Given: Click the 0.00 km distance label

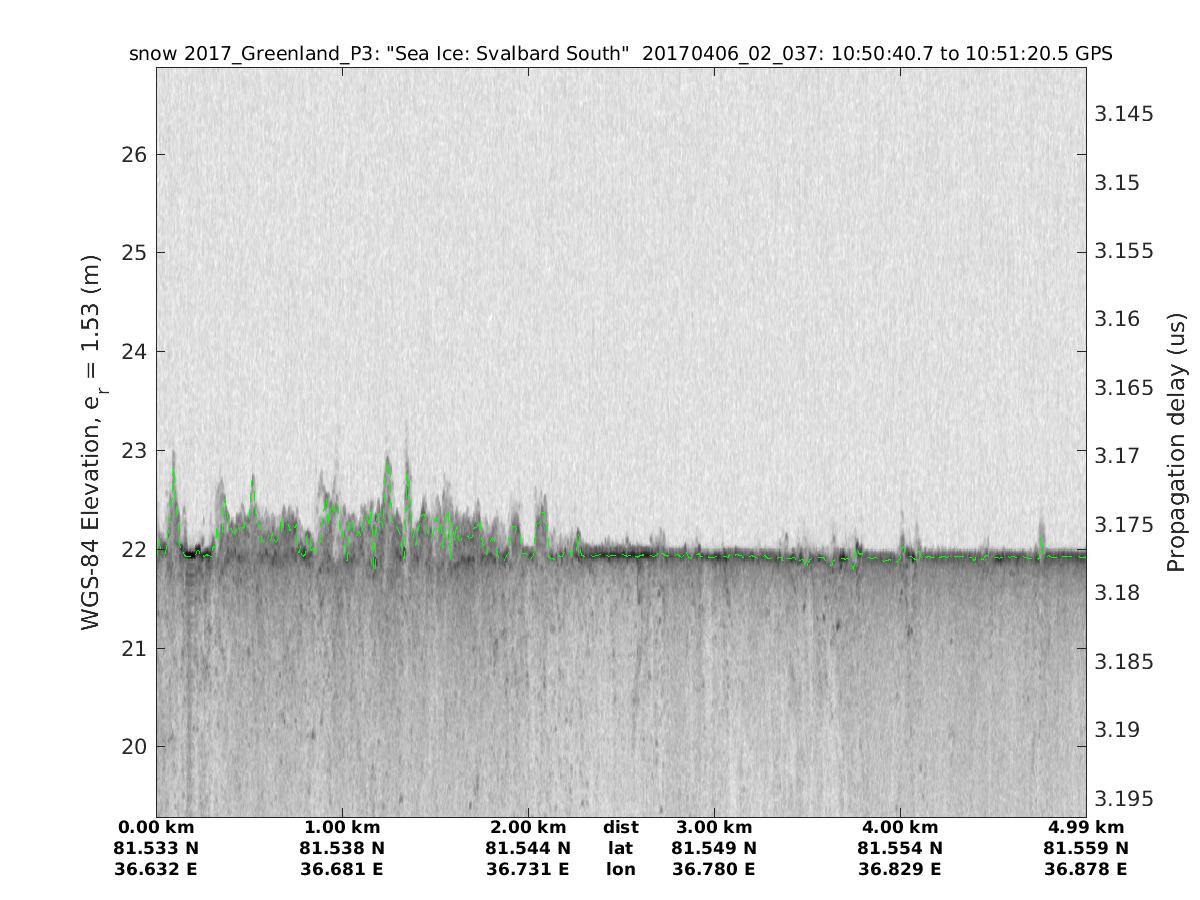Looking at the screenshot, I should 157,827.
